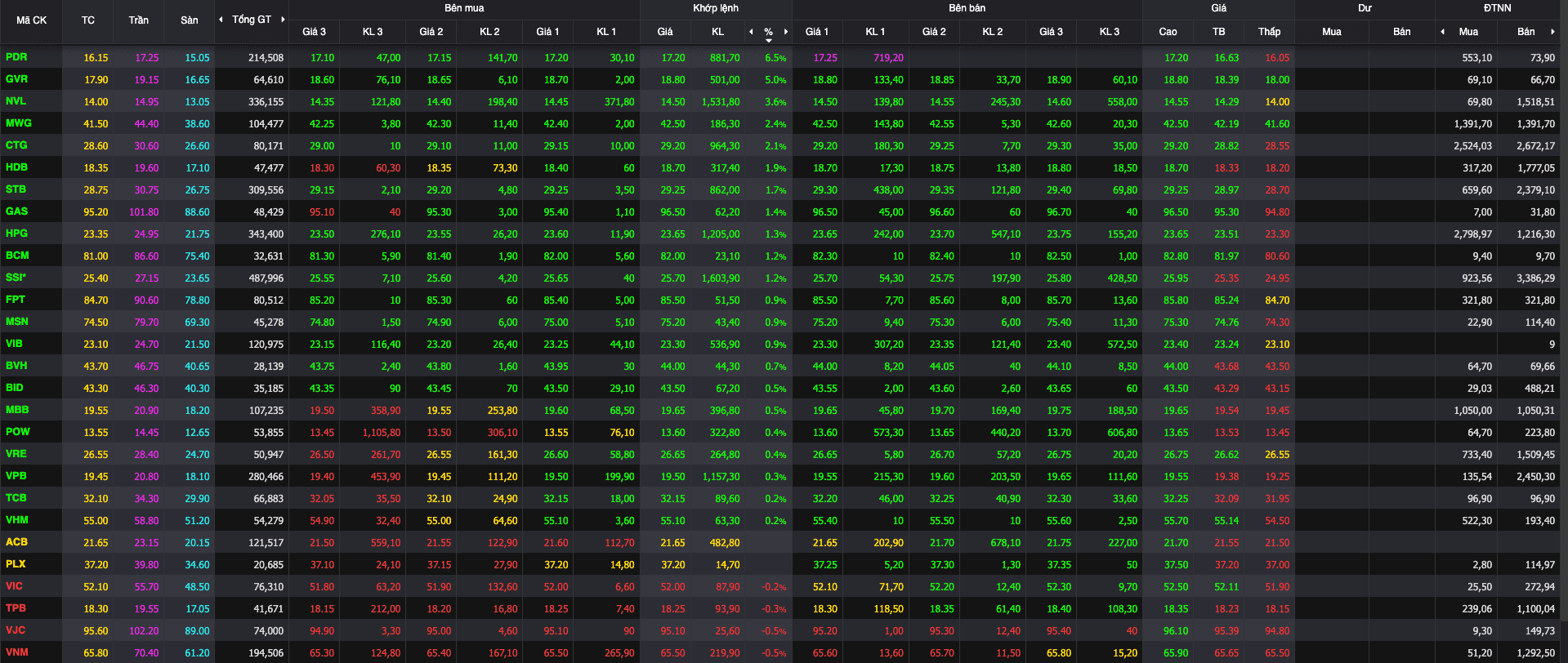The width and height of the screenshot is (1568, 663).
Task: Click the left arrow beside Tổng GT header
Action: click(x=221, y=20)
